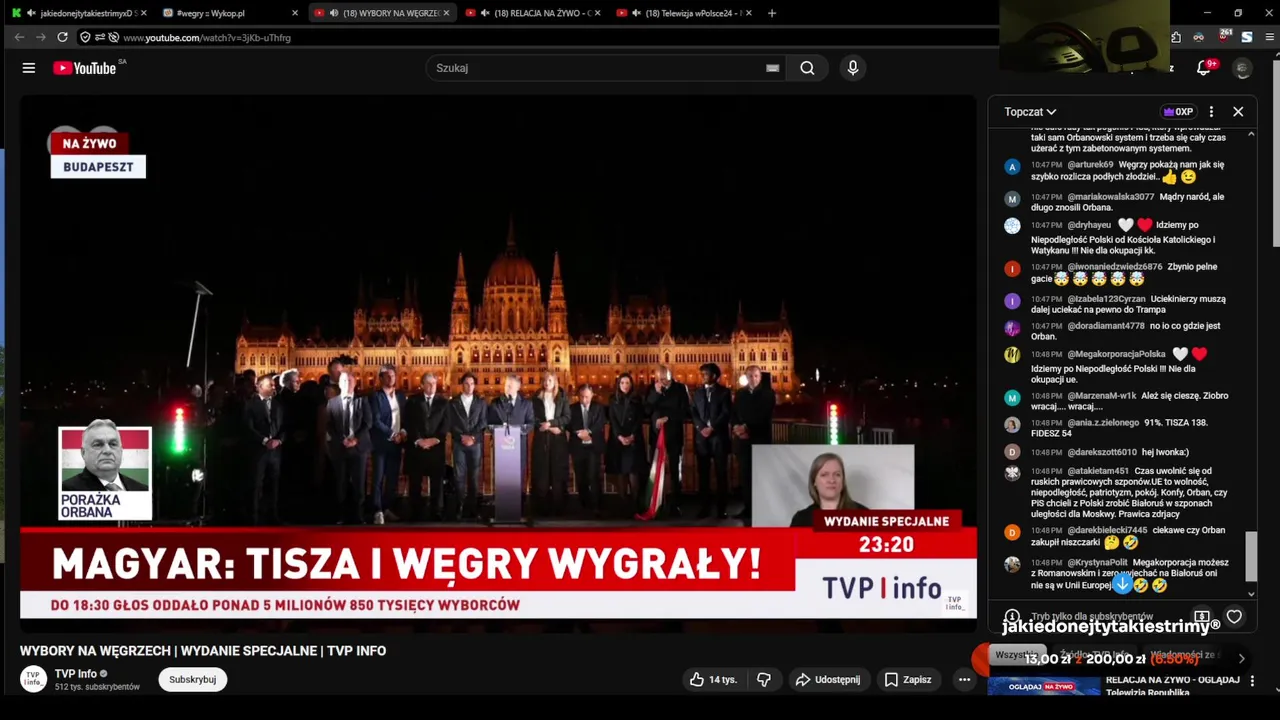Start voice search with the microphone
This screenshot has width=1280, height=720.
(853, 68)
